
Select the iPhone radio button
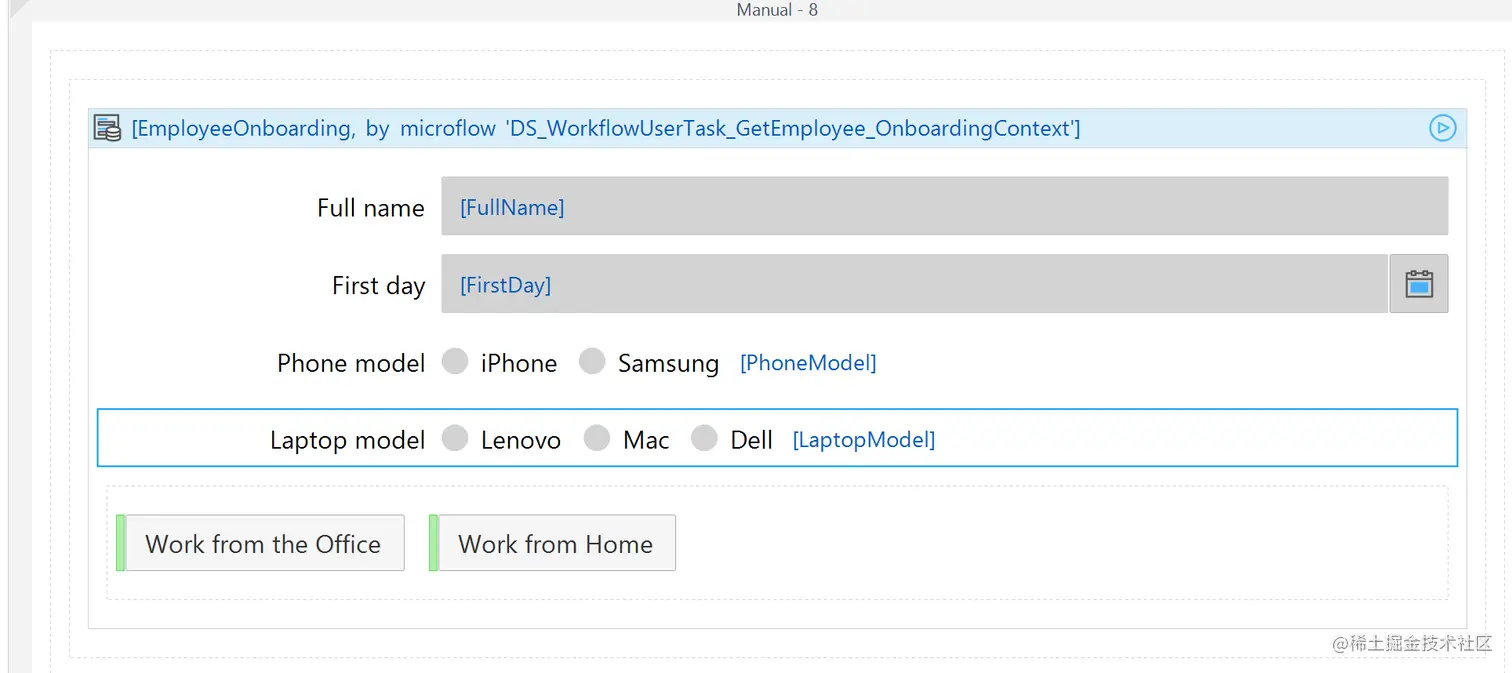point(455,361)
